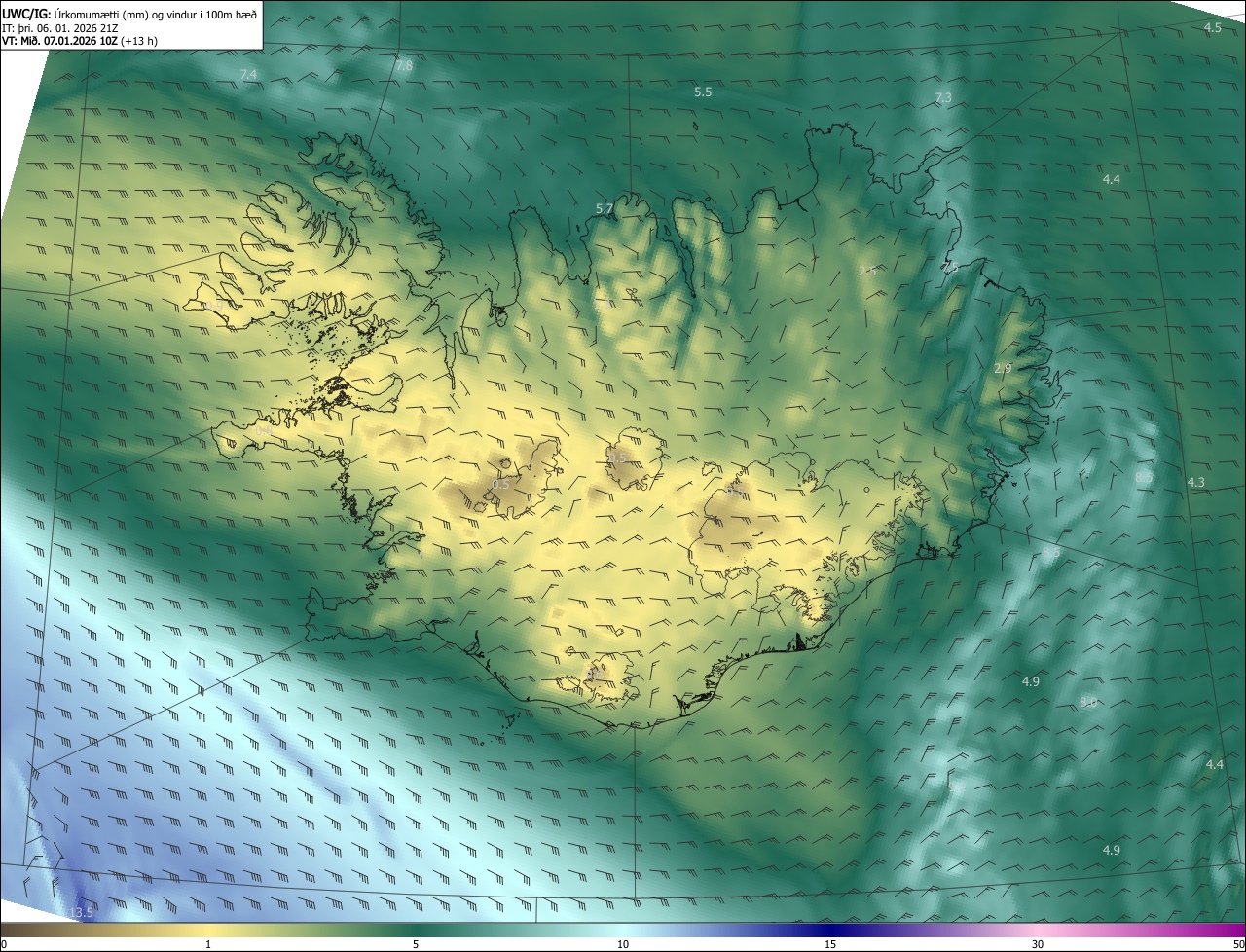Click the 4.5 value label in the corner
The width and height of the screenshot is (1246, 952).
pos(1212,27)
